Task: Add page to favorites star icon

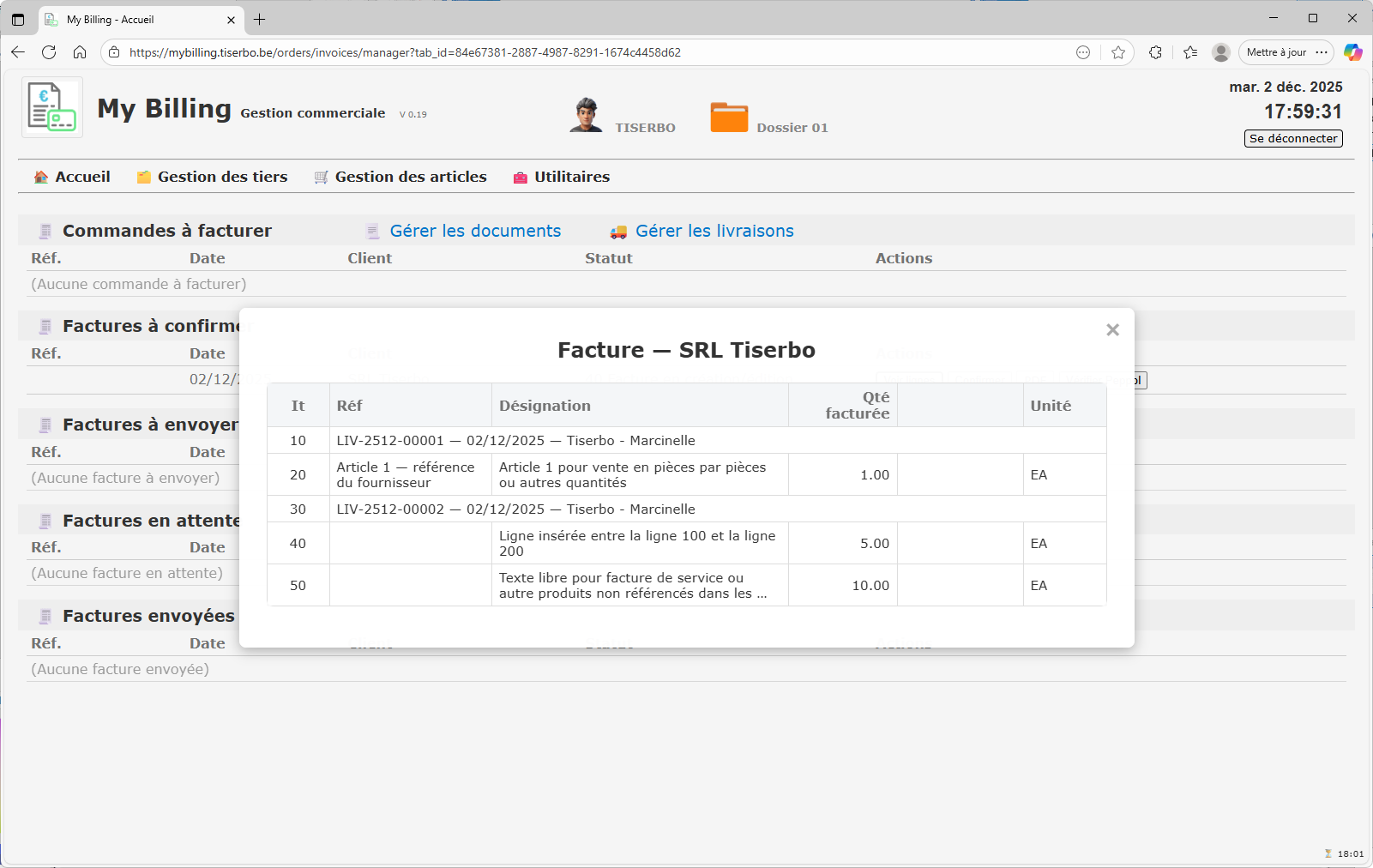Action: click(x=1118, y=52)
